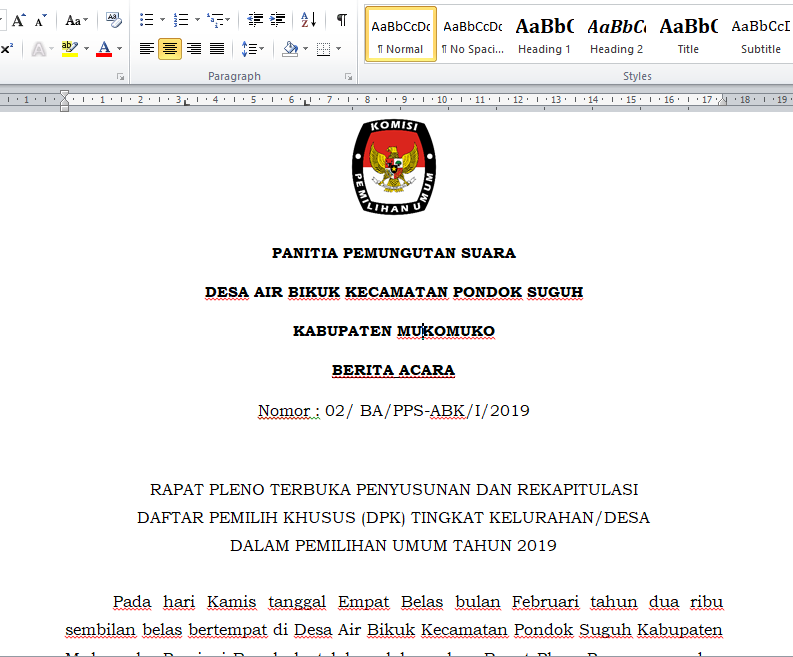
Task: Click on 'KABUPATEN MUKOMUKO' line
Action: pos(394,331)
